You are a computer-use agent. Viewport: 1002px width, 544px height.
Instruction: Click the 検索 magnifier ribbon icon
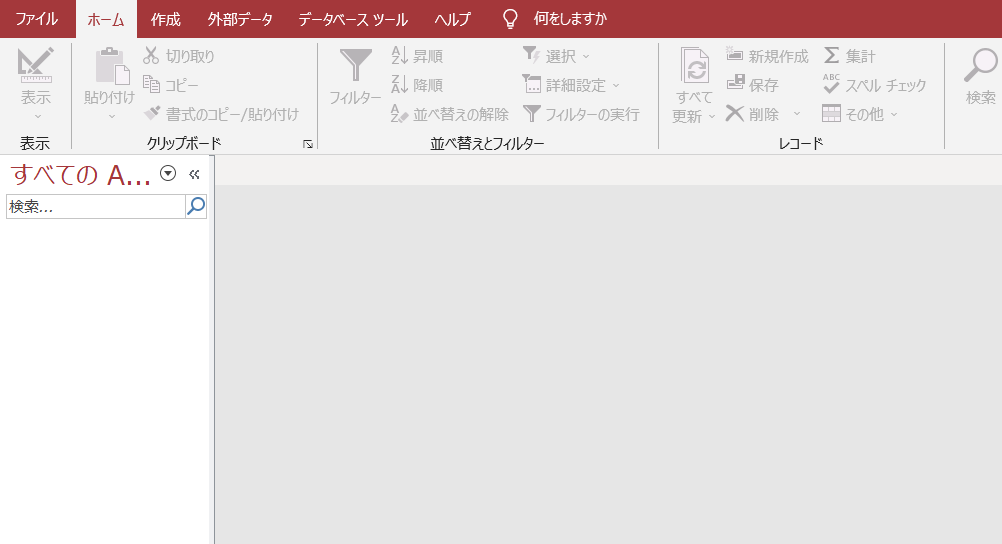click(980, 66)
